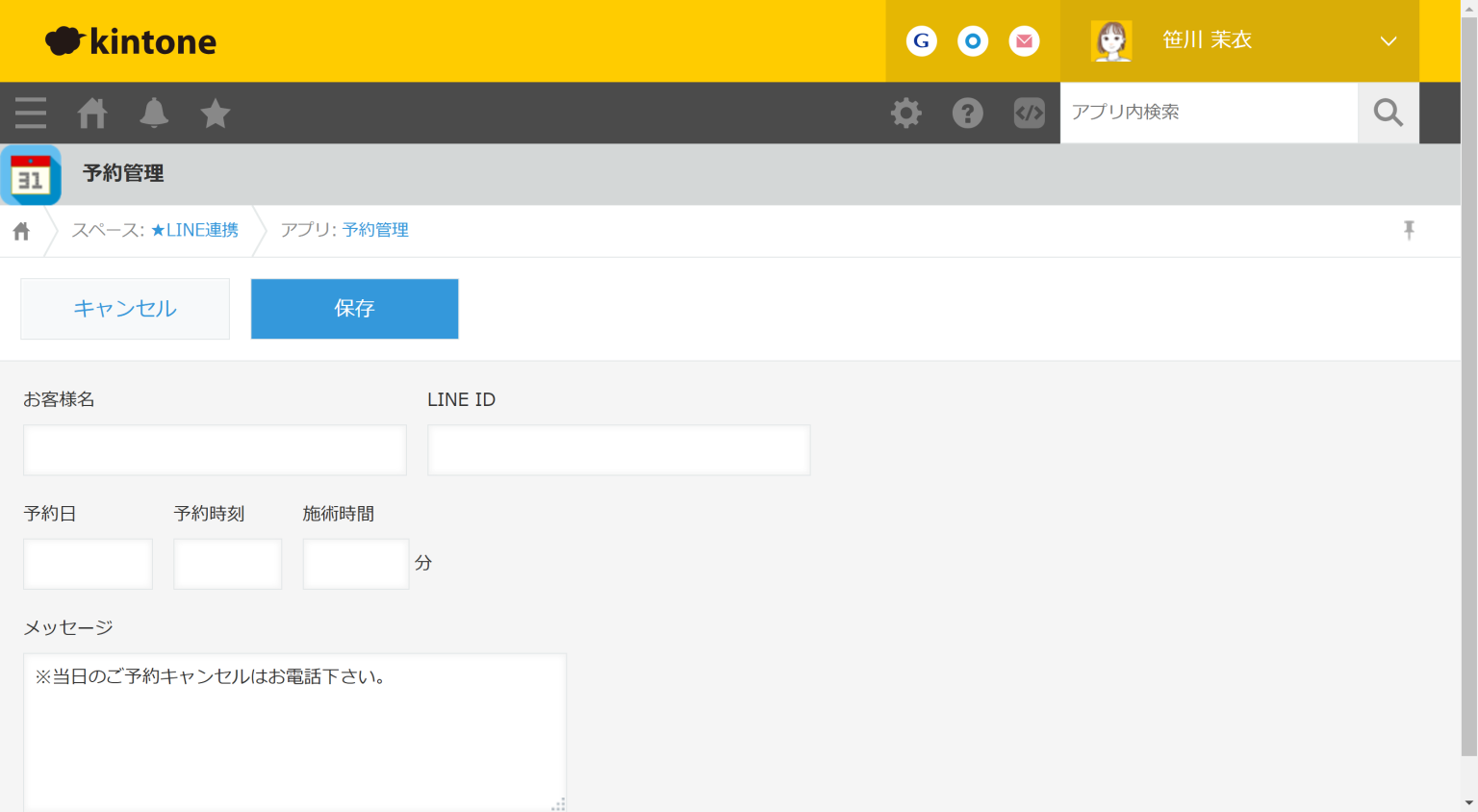
Task: Select the G service icon in the header
Action: point(921,40)
